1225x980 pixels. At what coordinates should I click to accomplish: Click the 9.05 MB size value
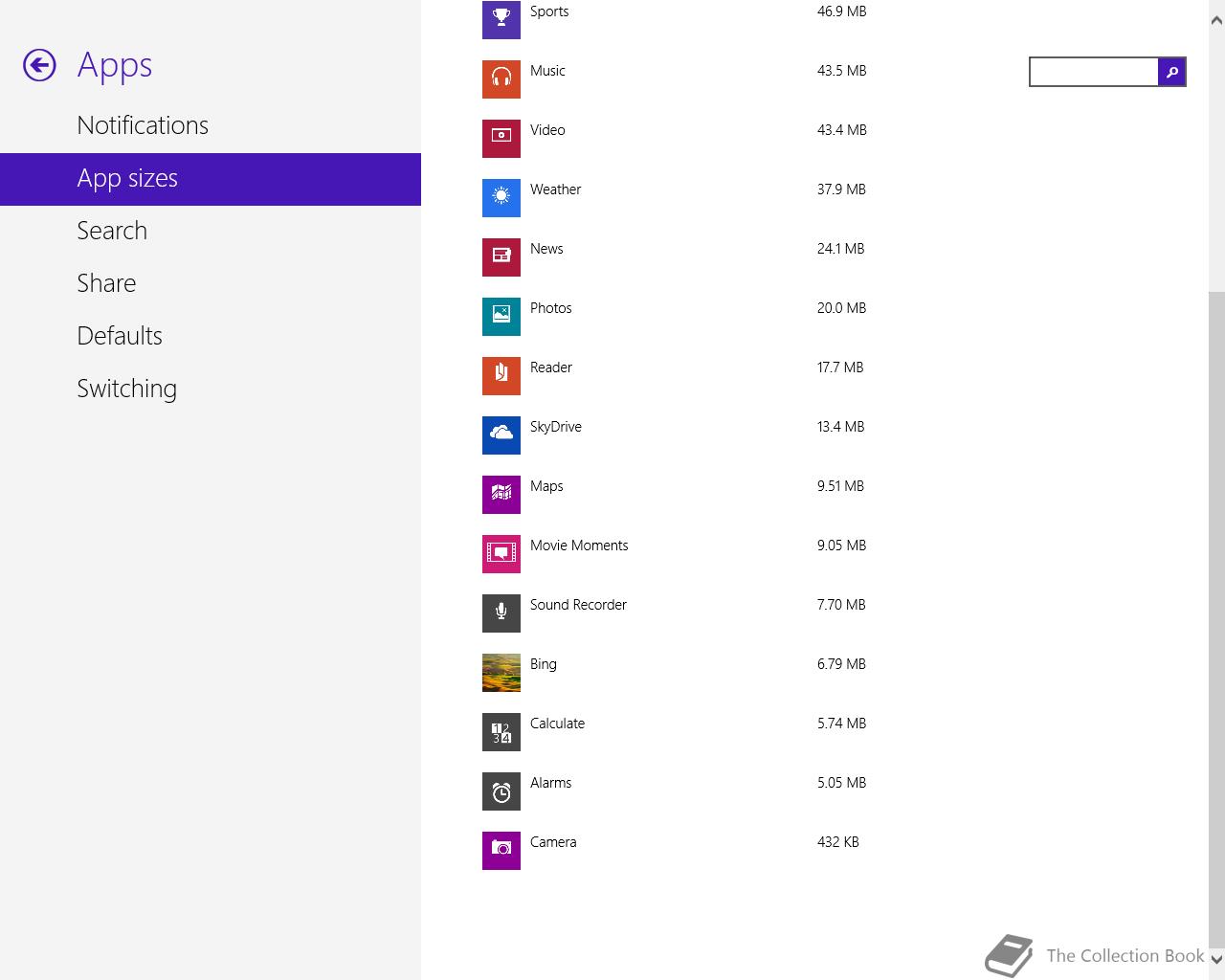click(x=841, y=546)
